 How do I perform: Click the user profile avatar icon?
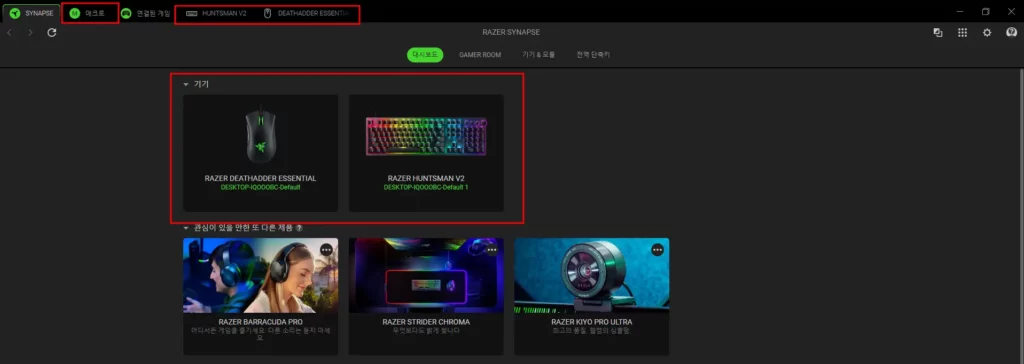tap(1012, 32)
